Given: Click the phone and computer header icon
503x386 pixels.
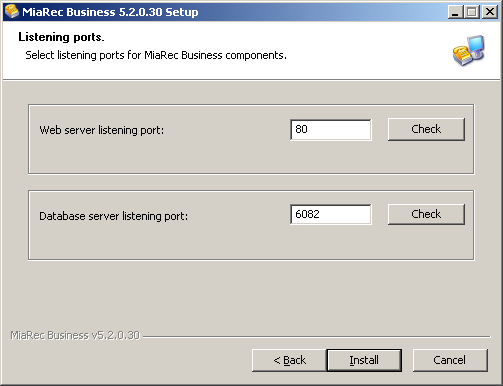Looking at the screenshot, I should (468, 50).
